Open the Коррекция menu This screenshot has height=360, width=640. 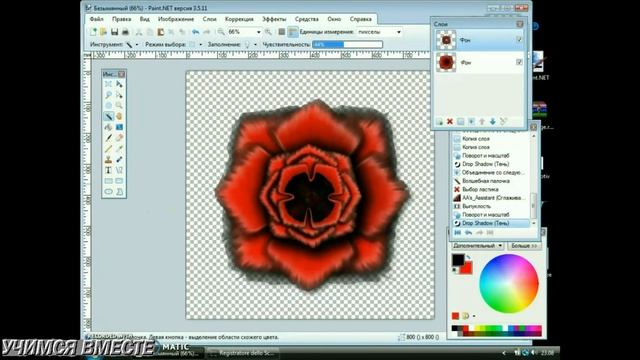pyautogui.click(x=239, y=19)
